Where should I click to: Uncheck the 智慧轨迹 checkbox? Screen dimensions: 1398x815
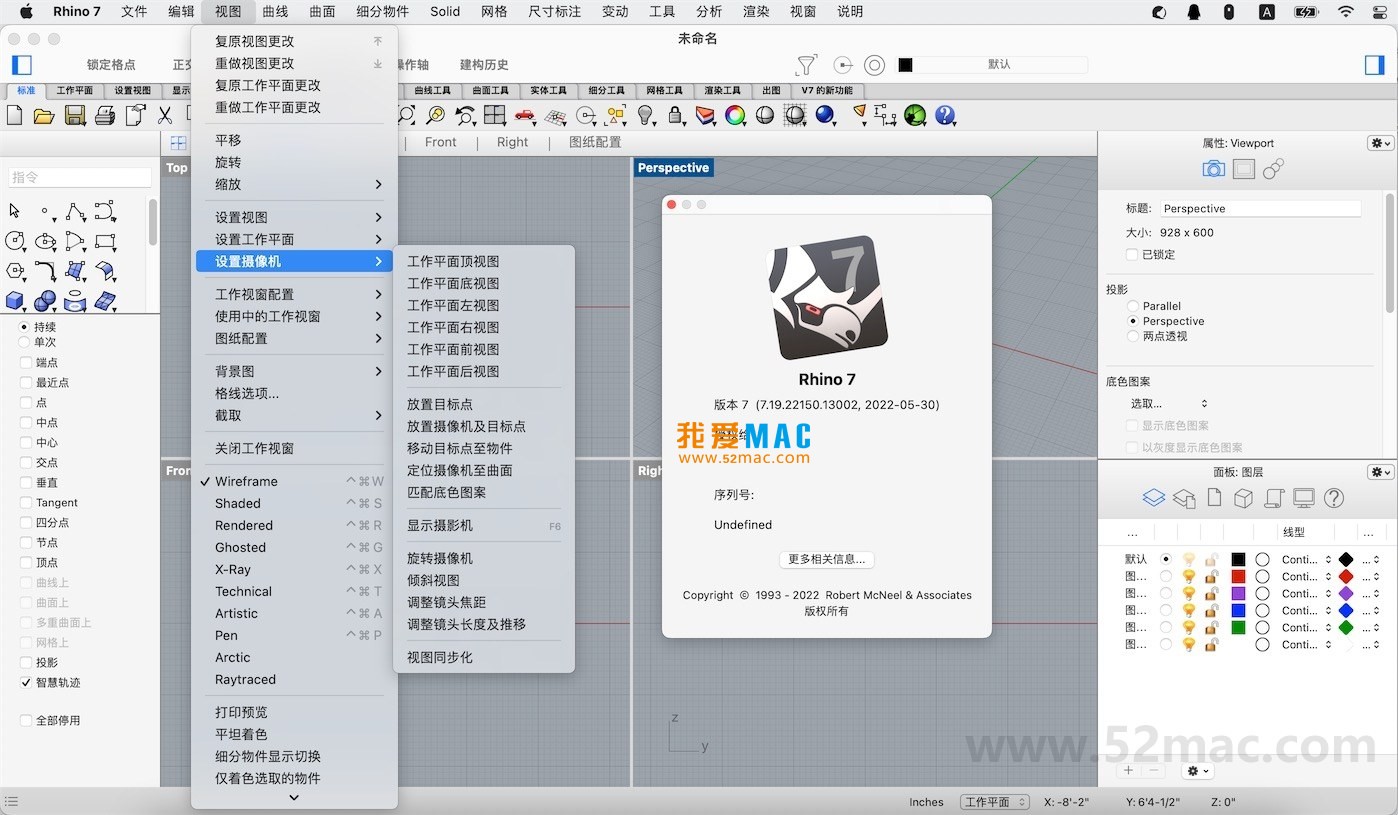(x=26, y=683)
